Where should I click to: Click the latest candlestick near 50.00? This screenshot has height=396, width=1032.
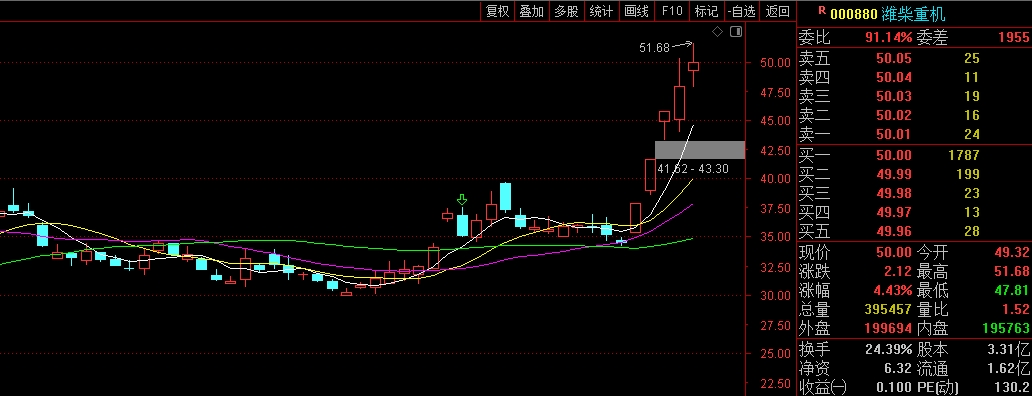pos(693,65)
